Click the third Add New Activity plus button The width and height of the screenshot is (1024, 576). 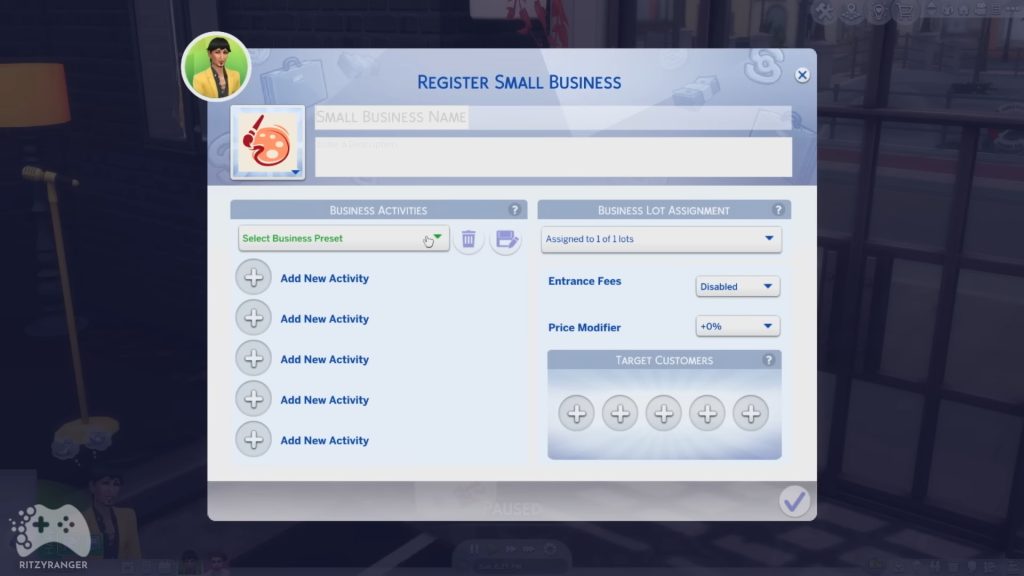pyautogui.click(x=253, y=359)
